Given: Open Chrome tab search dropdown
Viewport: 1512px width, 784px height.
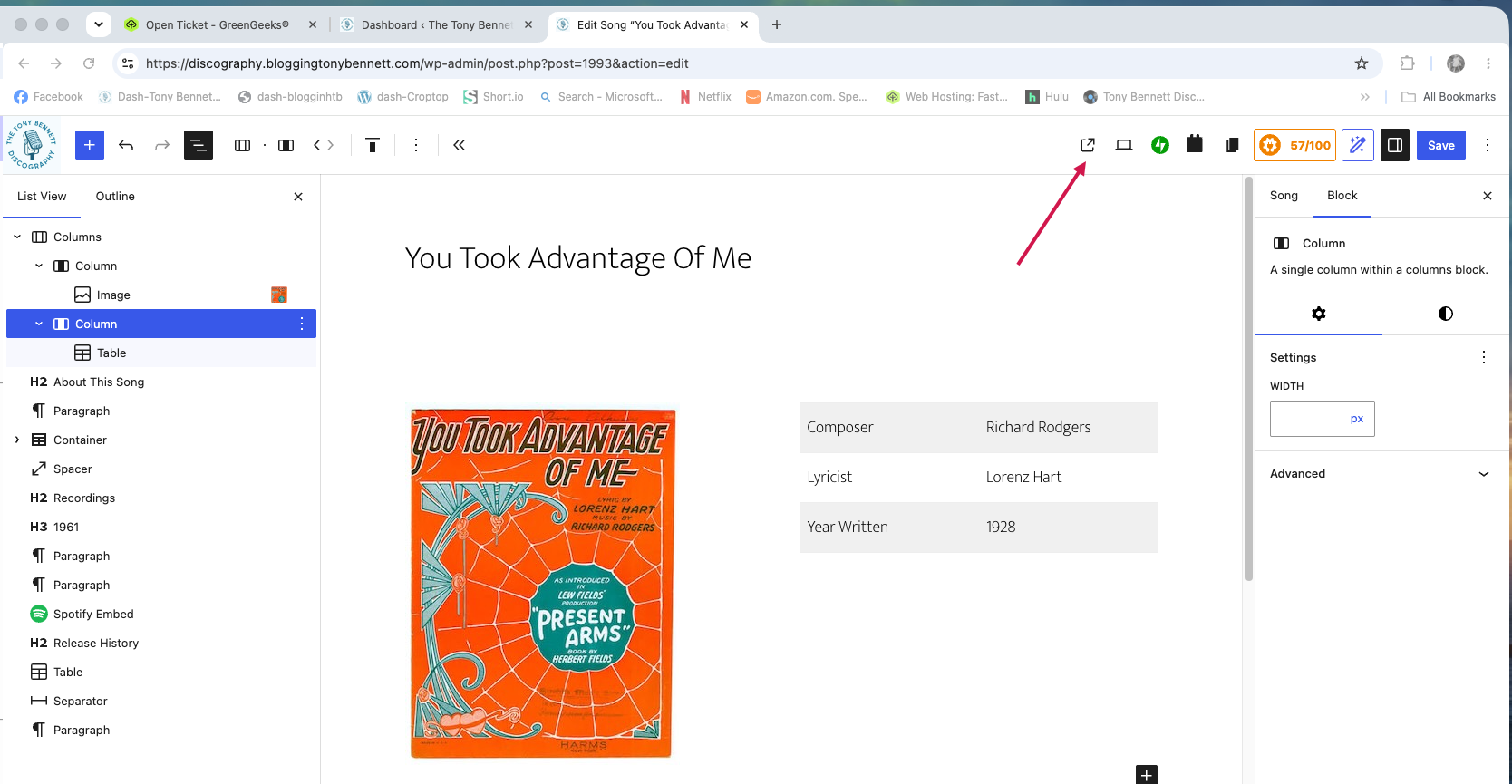Looking at the screenshot, I should click(98, 24).
